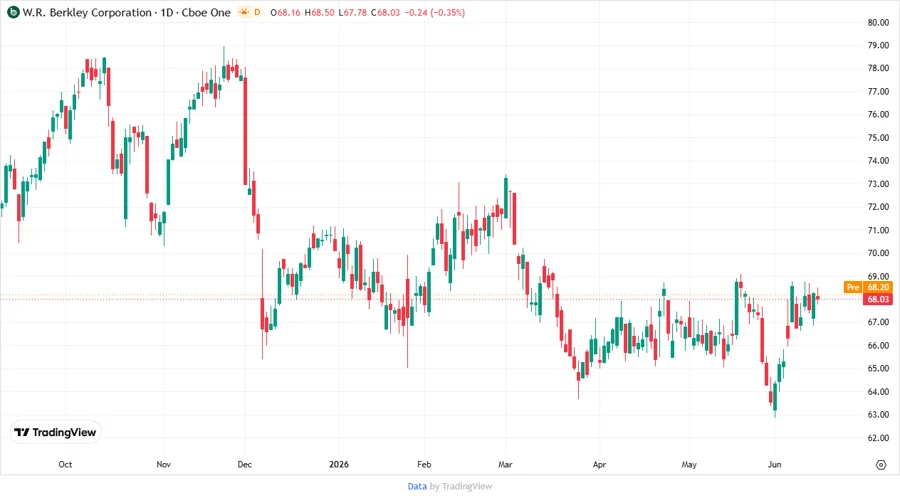Open chart settings gear icon
The image size is (900, 498).
[x=881, y=465]
